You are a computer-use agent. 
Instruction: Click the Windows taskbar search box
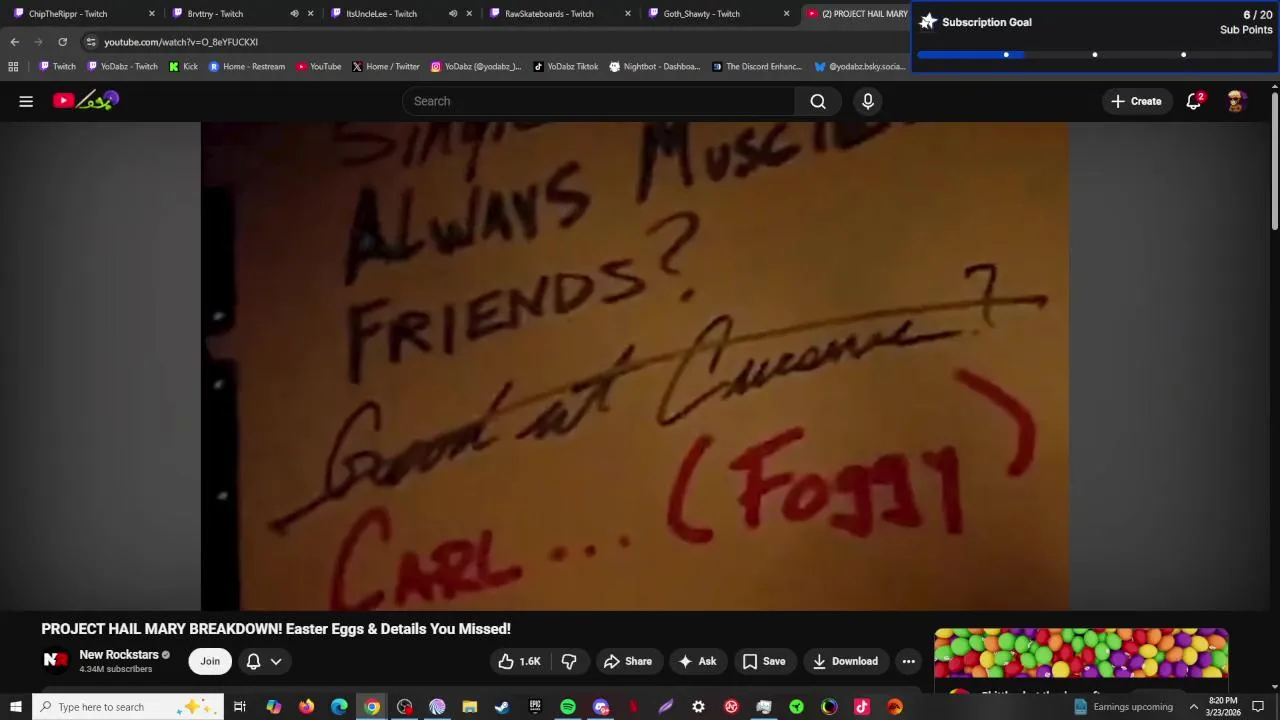pos(128,707)
